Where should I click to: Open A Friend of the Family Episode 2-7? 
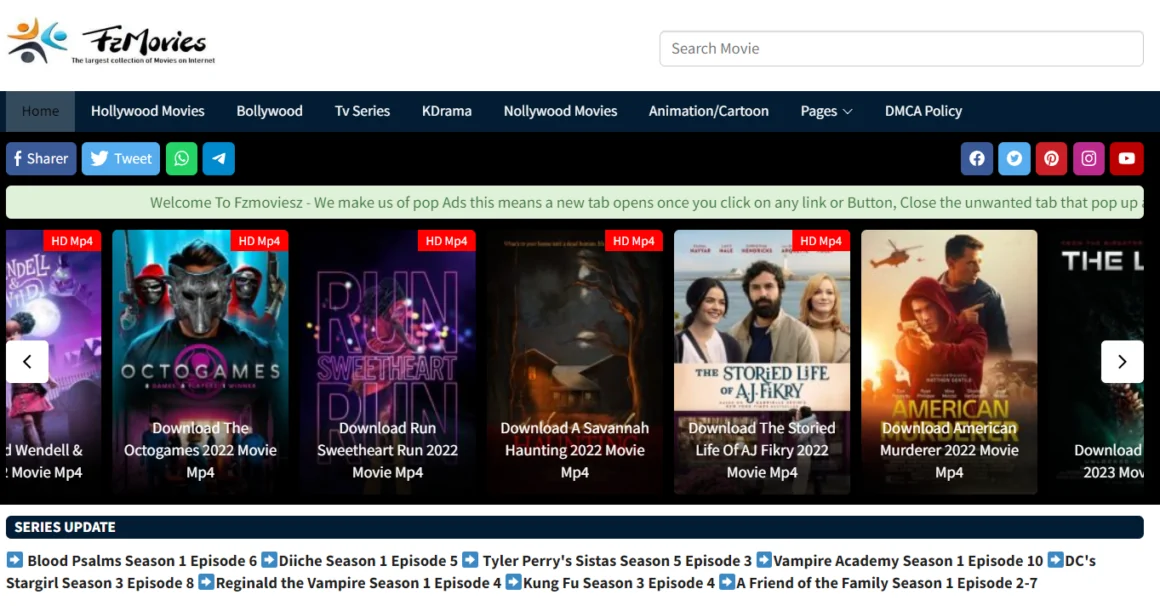[886, 583]
